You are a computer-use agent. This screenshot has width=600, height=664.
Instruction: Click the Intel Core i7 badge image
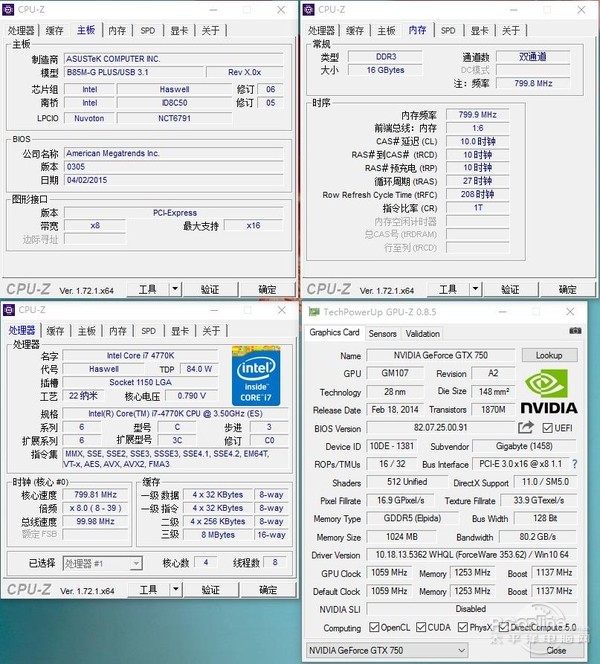pos(256,376)
